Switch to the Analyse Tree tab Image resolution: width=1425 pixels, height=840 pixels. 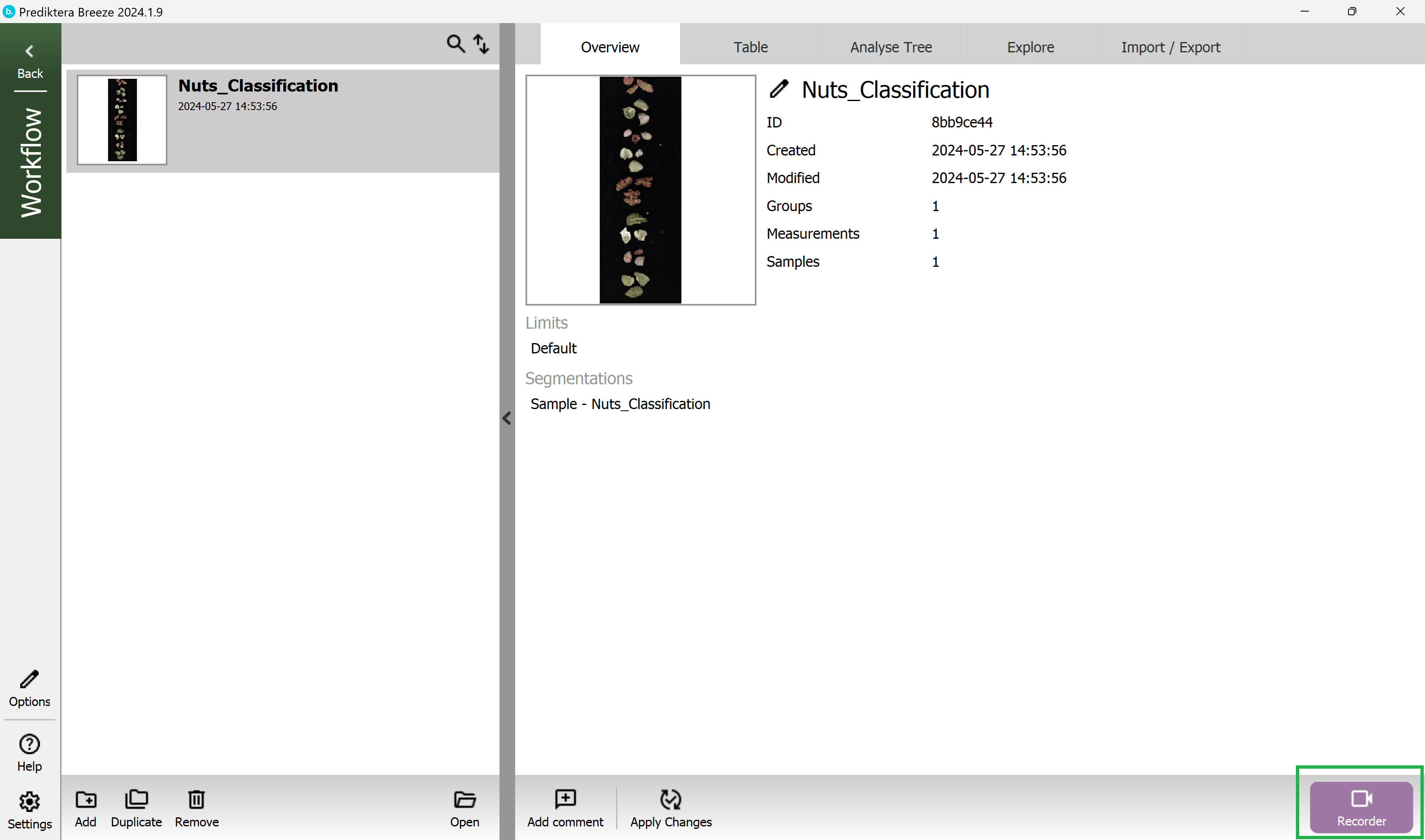point(890,47)
